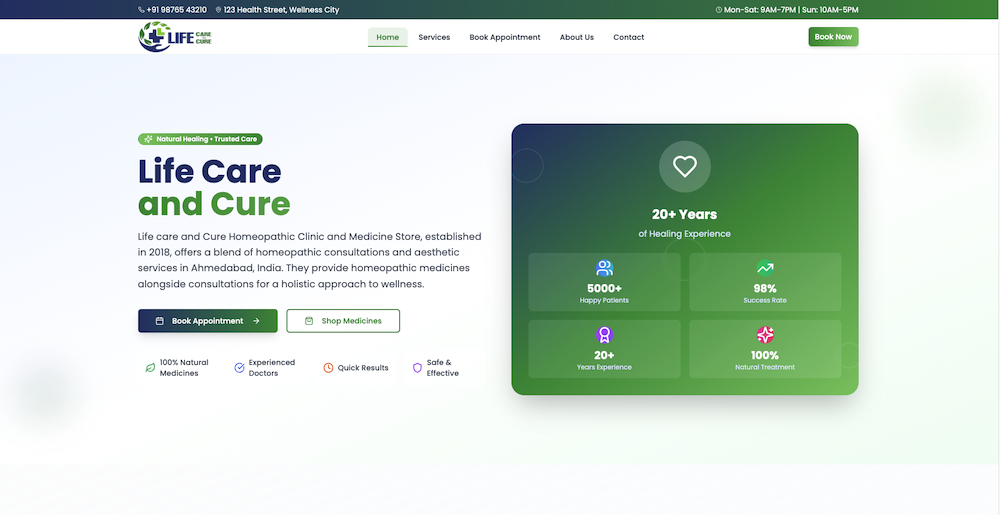Click the Happy Patients people icon
This screenshot has width=1000, height=515.
click(604, 268)
